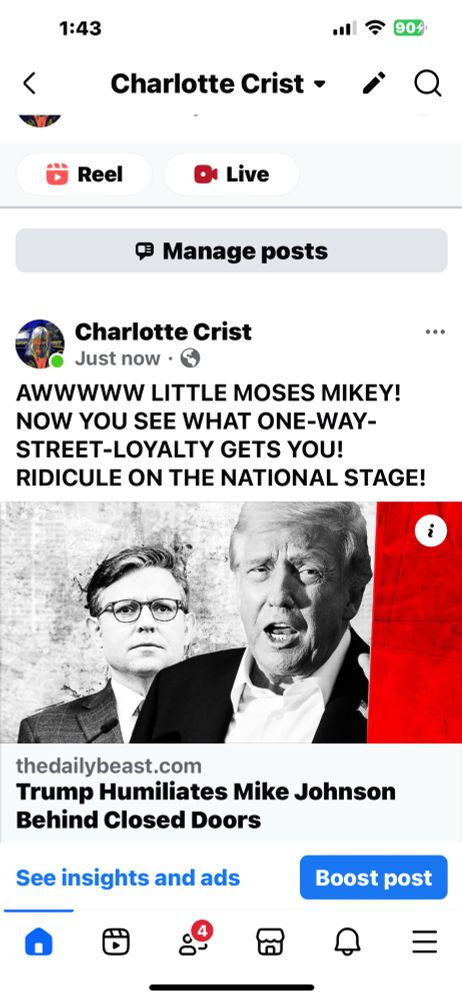Switch to the Video tab
Viewport: 462px width, 1000px height.
point(116,941)
